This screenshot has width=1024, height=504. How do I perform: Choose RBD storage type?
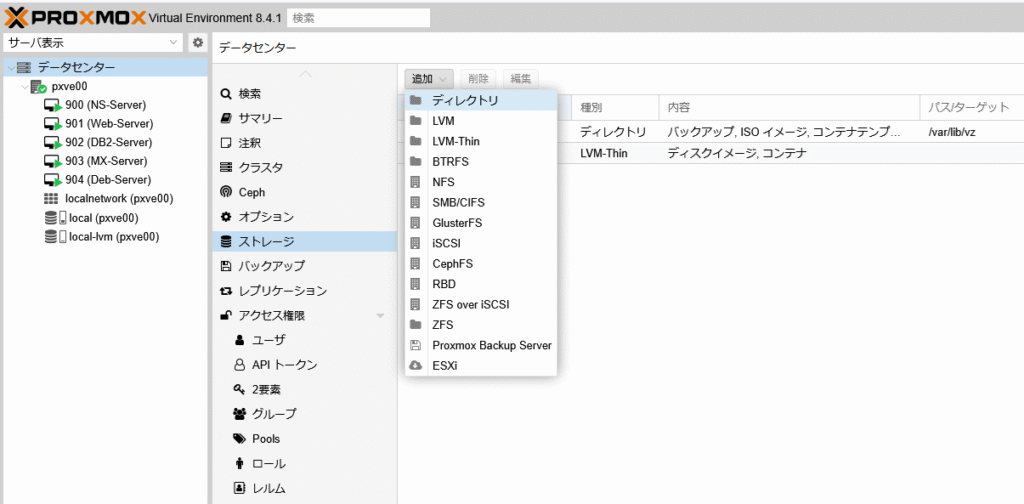coord(481,284)
